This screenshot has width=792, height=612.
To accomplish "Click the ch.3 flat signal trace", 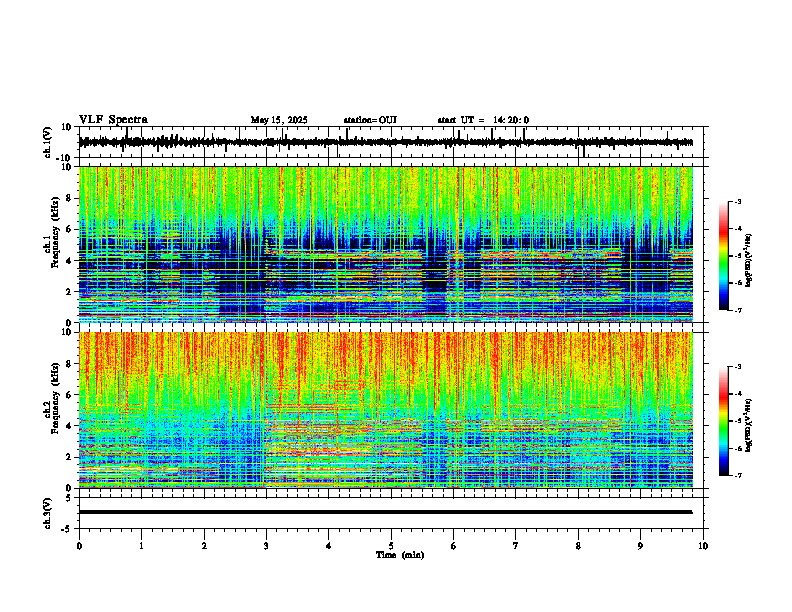I will click(386, 512).
